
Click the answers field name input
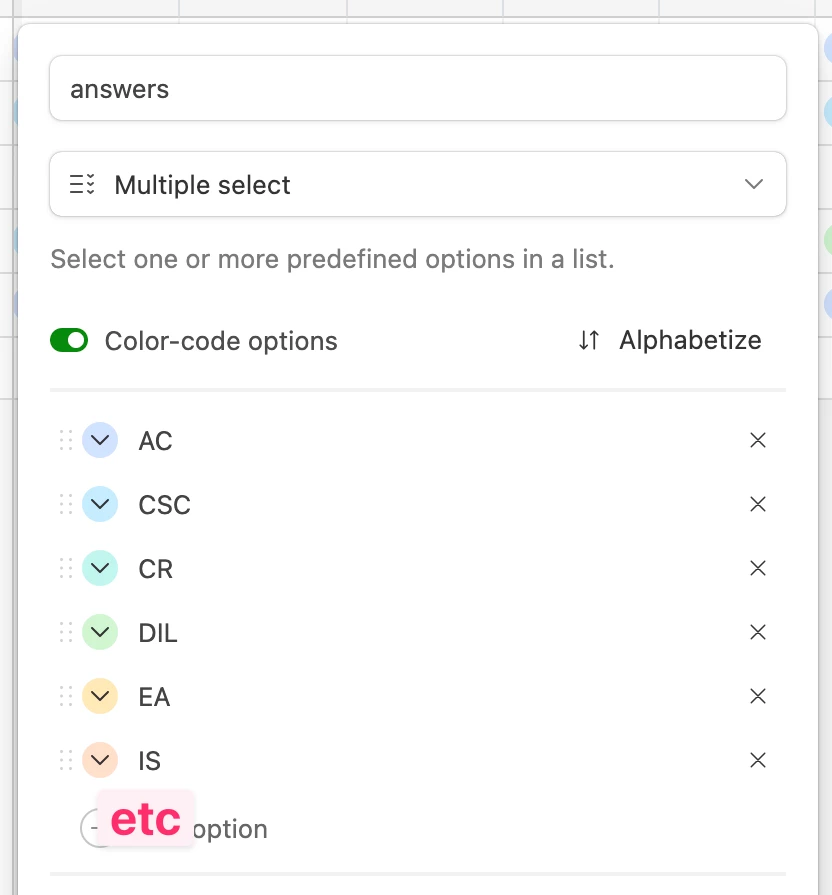(418, 89)
